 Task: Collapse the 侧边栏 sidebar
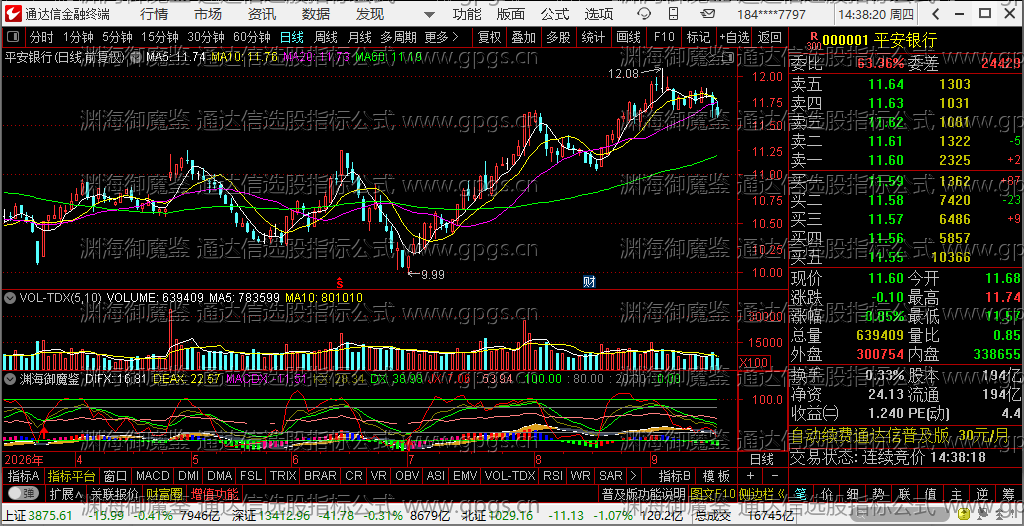coord(762,493)
